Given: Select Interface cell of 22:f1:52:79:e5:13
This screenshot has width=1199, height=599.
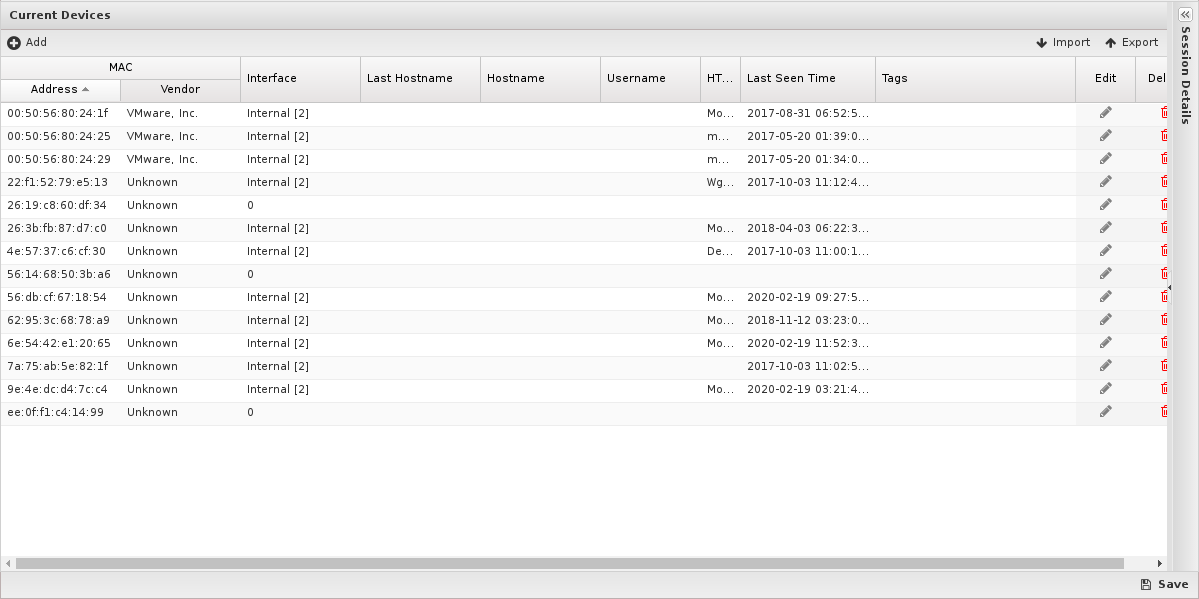Looking at the screenshot, I should [301, 182].
